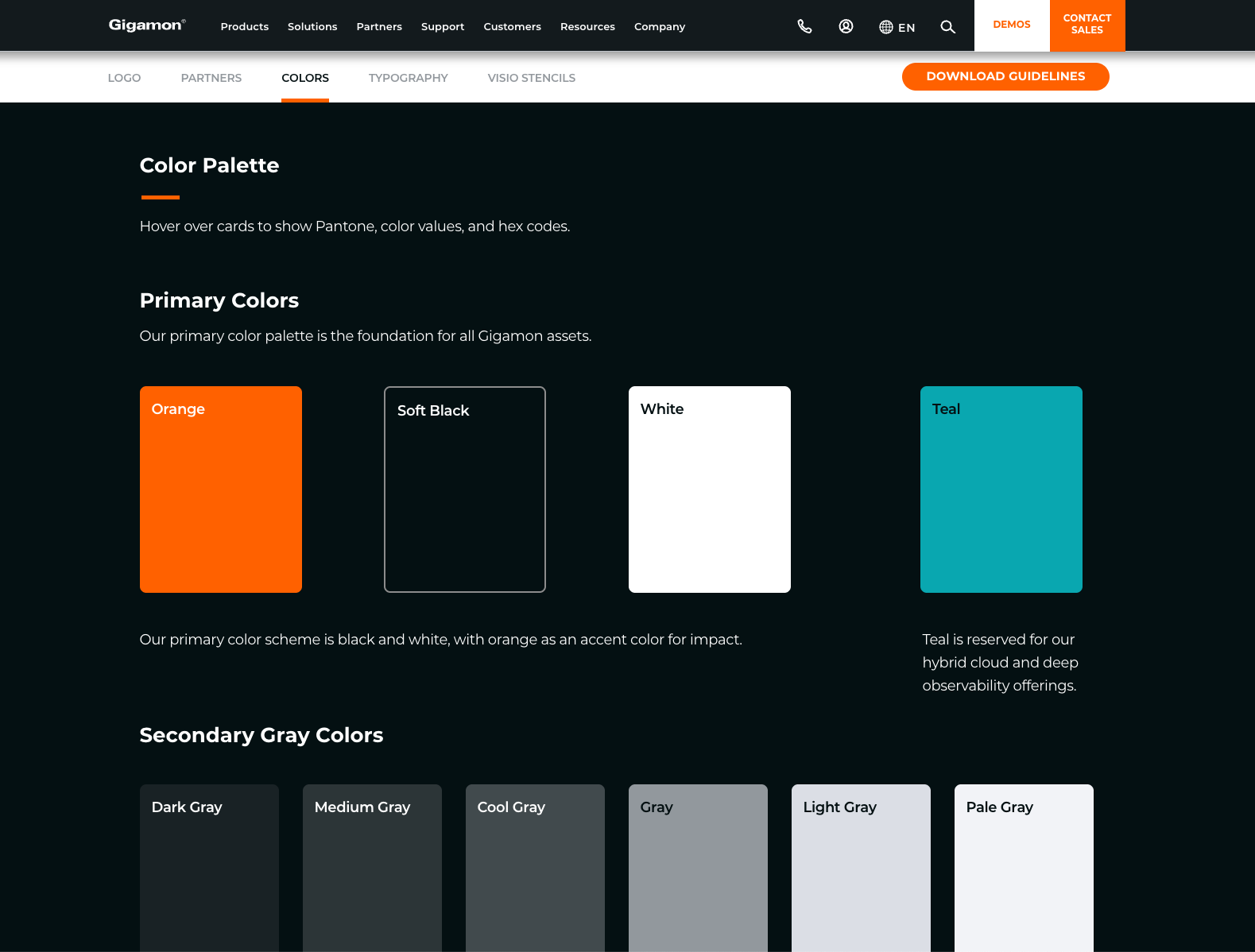Select the Dark Gray swatch
The height and width of the screenshot is (952, 1255).
[x=209, y=868]
